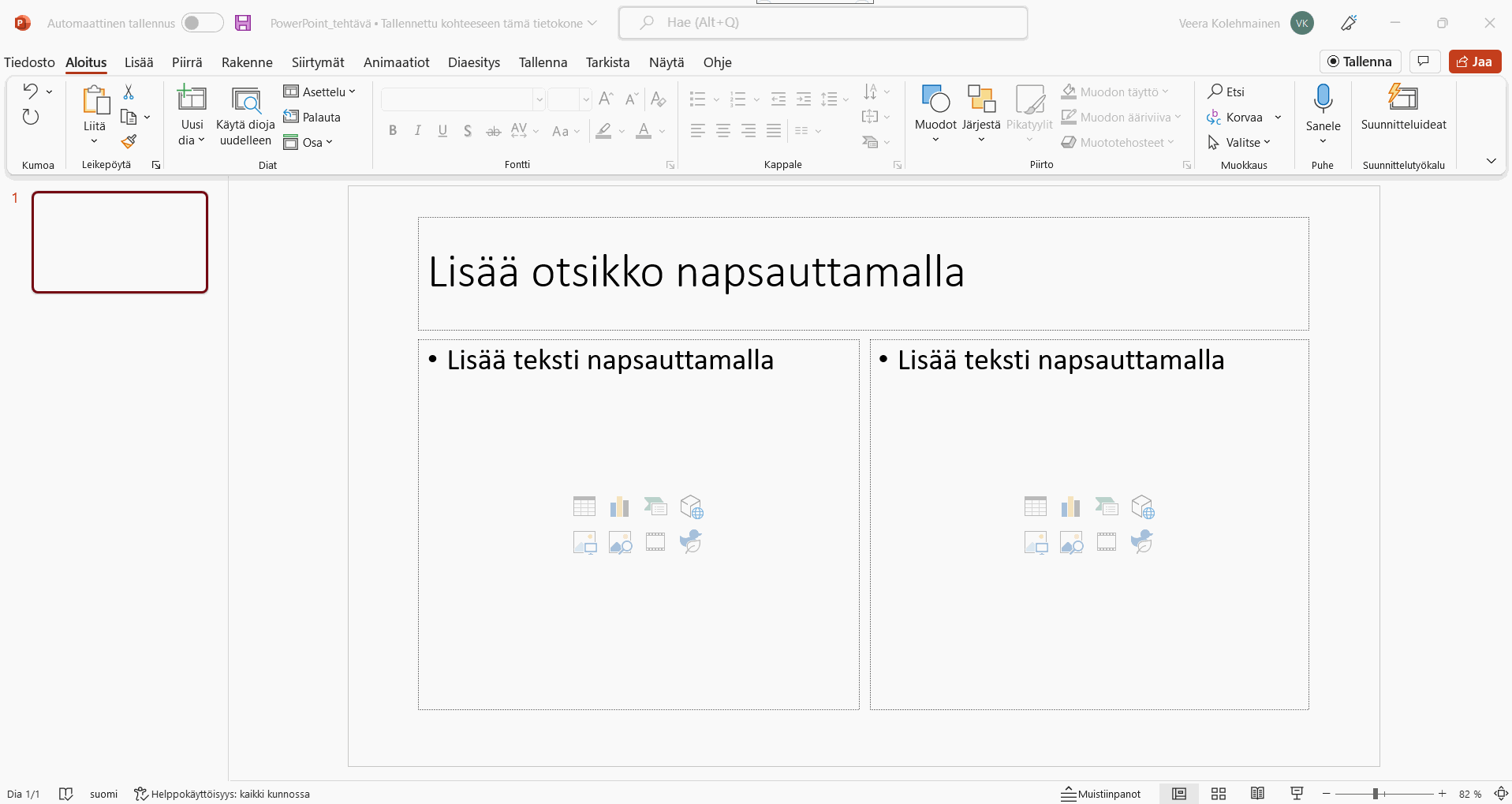Toggle italic formatting
1512x804 pixels.
[x=418, y=131]
